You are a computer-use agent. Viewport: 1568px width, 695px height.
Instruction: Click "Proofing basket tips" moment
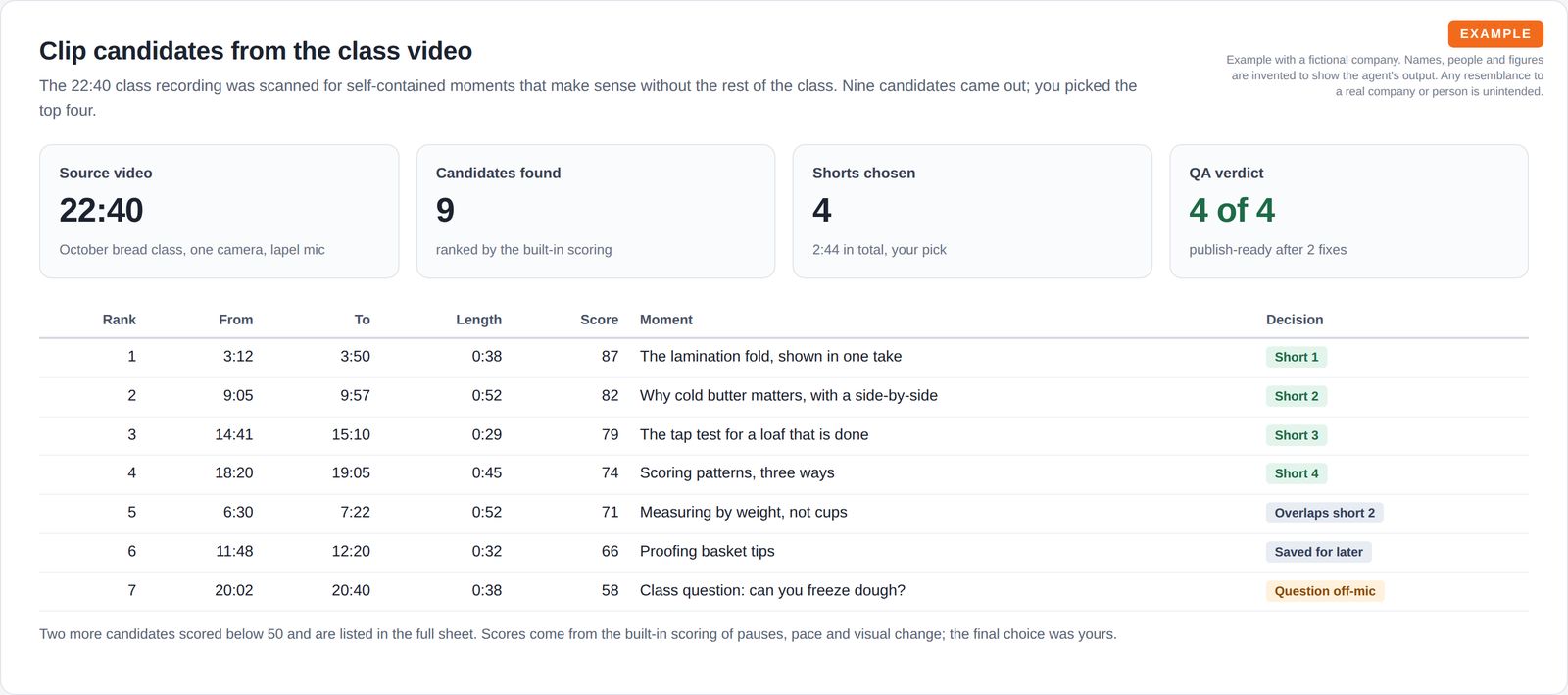pos(708,552)
